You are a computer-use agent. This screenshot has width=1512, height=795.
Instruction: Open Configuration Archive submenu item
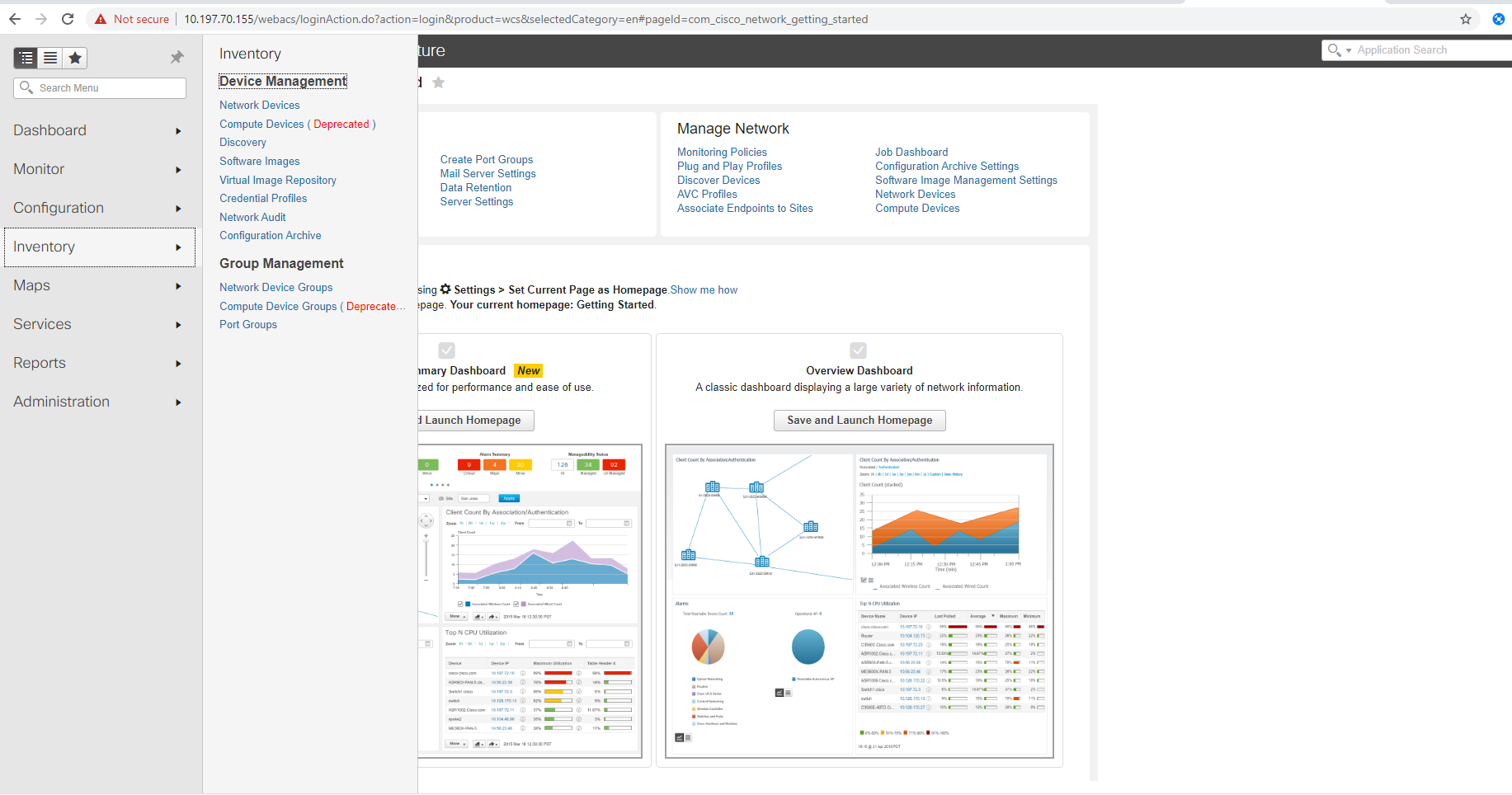(x=270, y=235)
